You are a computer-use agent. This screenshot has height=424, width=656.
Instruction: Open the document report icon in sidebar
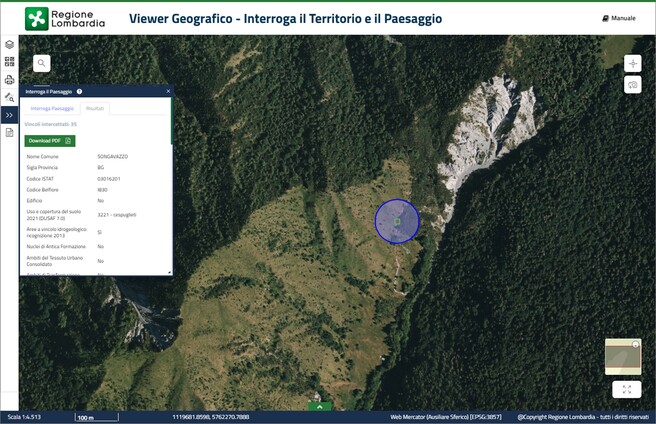(9, 133)
